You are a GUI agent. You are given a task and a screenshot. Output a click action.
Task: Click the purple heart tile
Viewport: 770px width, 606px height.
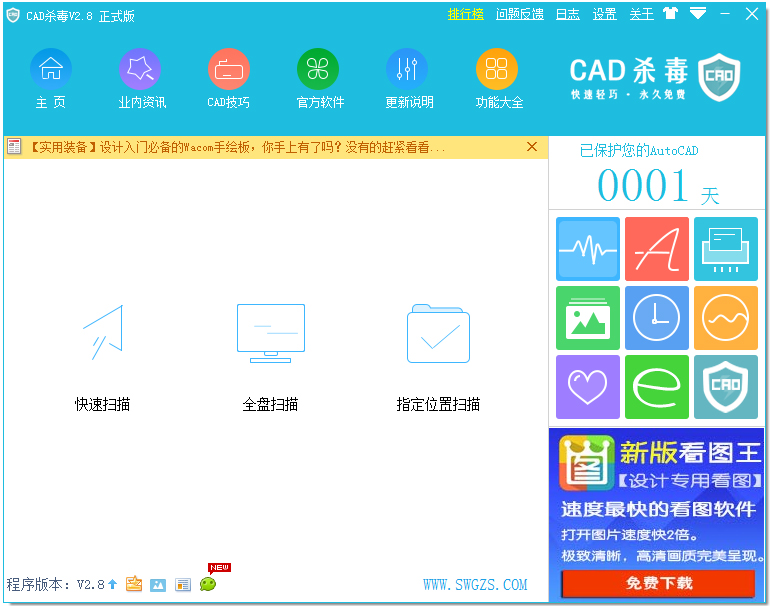click(x=588, y=387)
